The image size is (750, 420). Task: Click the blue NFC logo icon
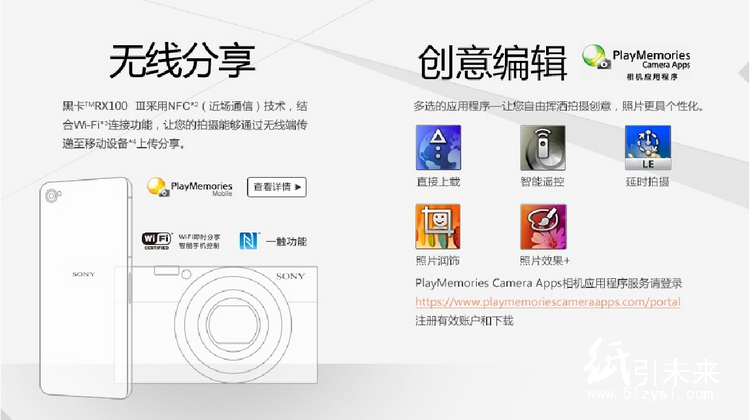coord(249,241)
